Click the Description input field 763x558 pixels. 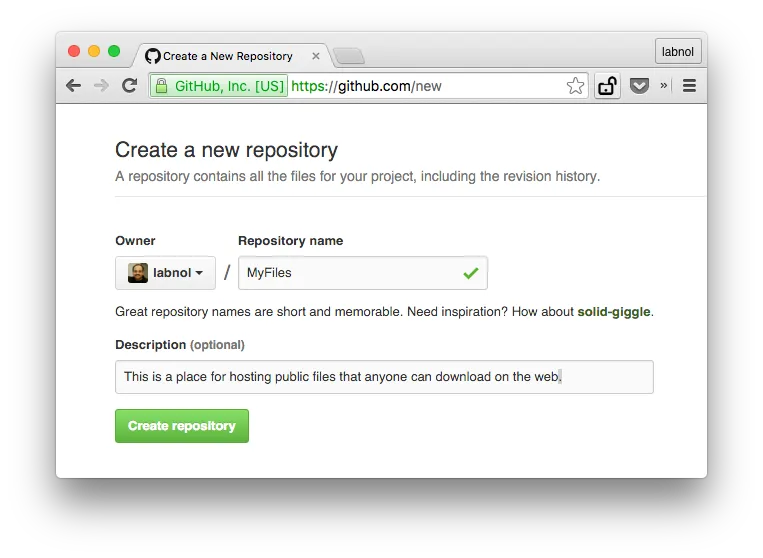click(x=384, y=377)
